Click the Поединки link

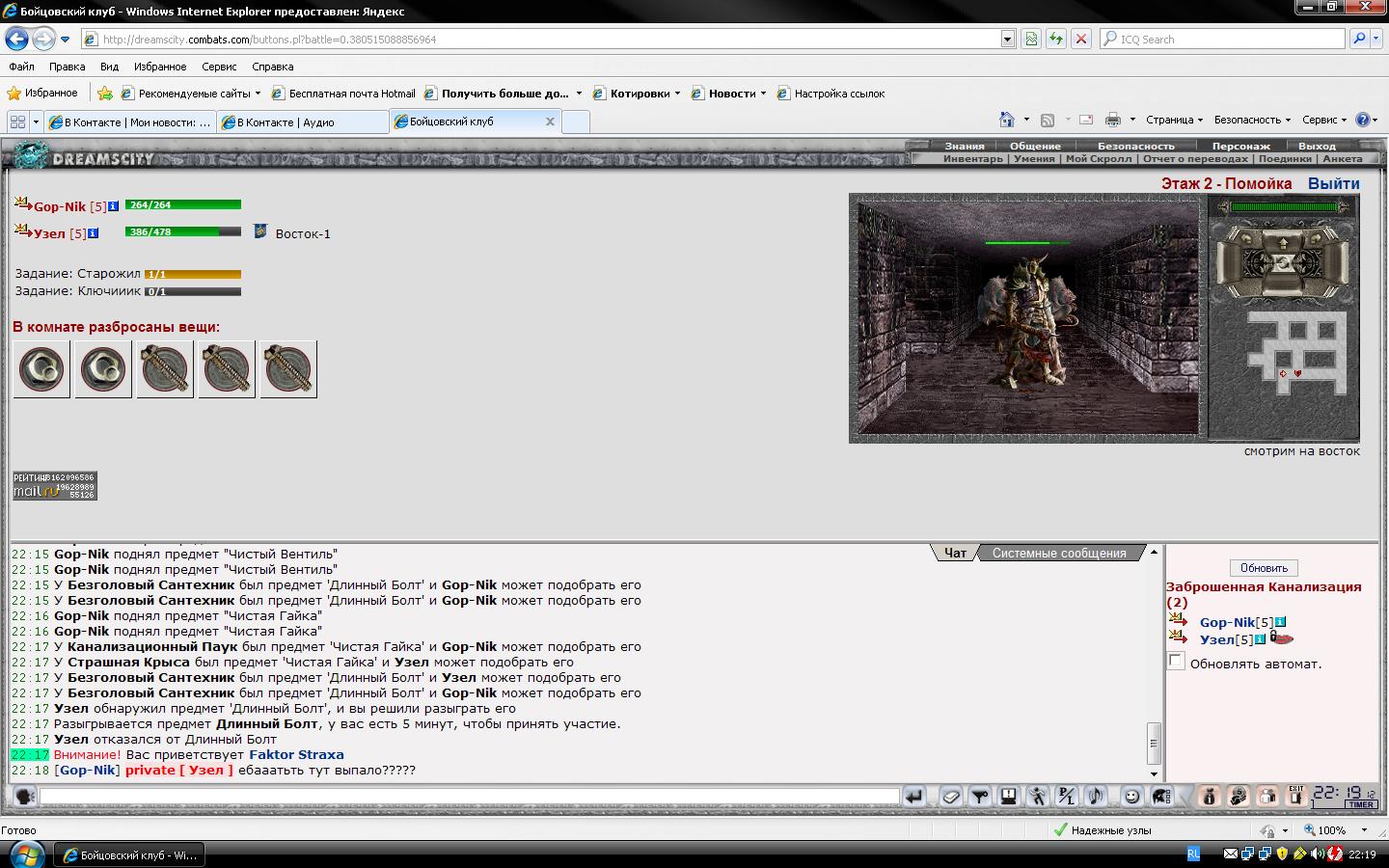tap(1285, 159)
